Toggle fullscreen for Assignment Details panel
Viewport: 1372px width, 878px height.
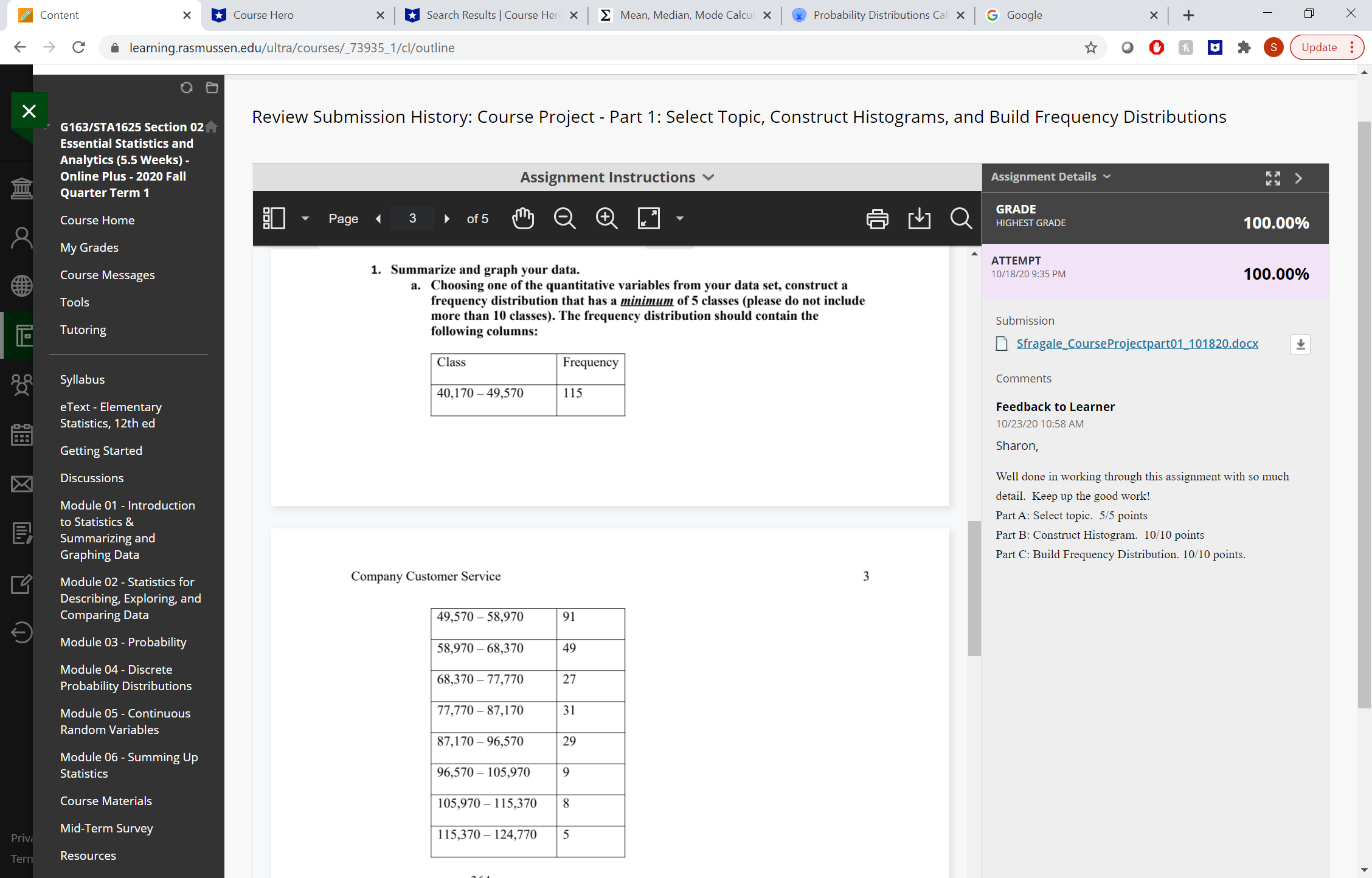(x=1272, y=178)
